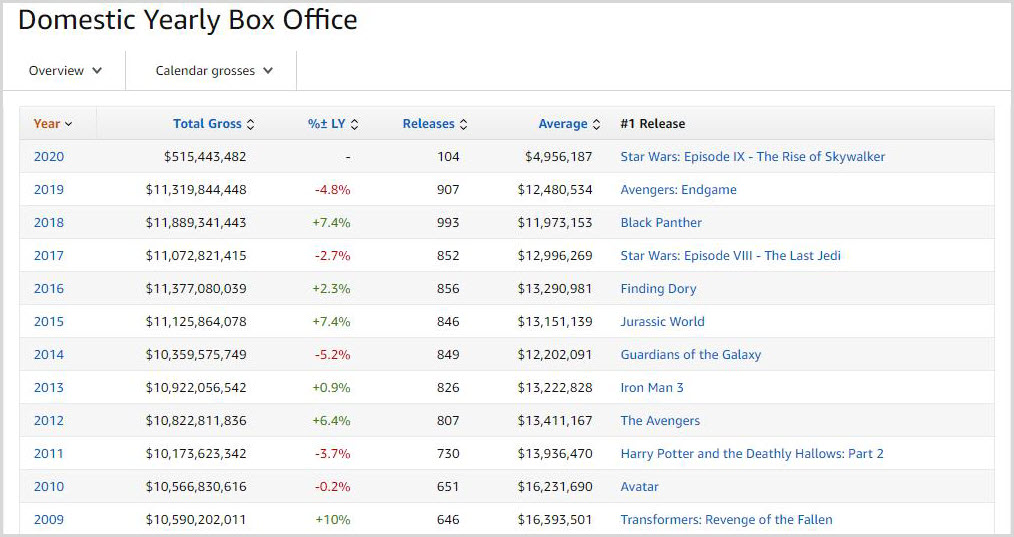Select the -4.8% change value
Screen dimensions: 1014x537
tap(332, 190)
